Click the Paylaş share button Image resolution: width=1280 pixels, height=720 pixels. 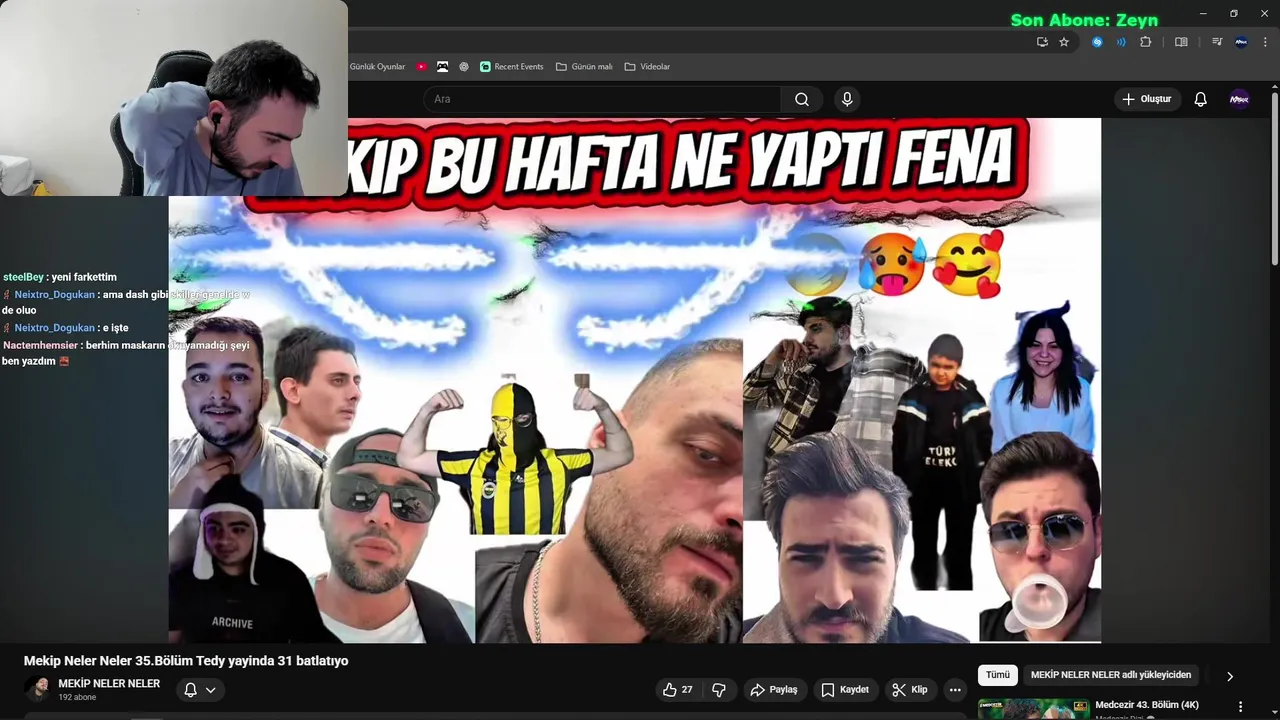coord(774,690)
